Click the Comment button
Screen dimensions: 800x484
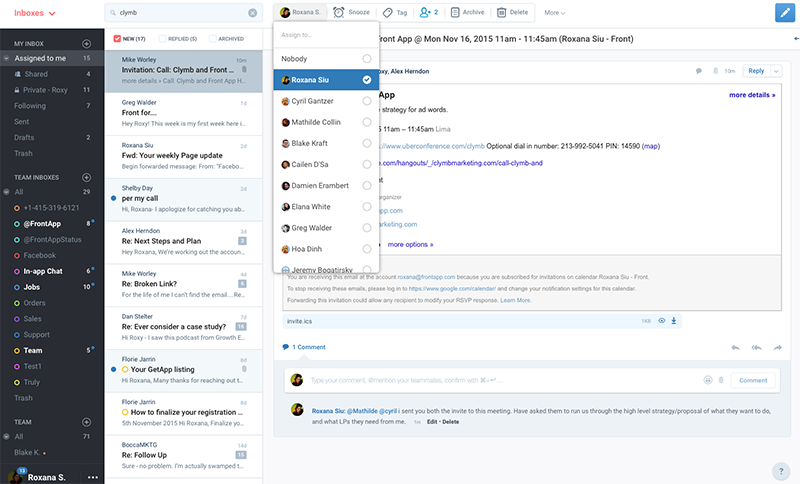[x=753, y=380]
